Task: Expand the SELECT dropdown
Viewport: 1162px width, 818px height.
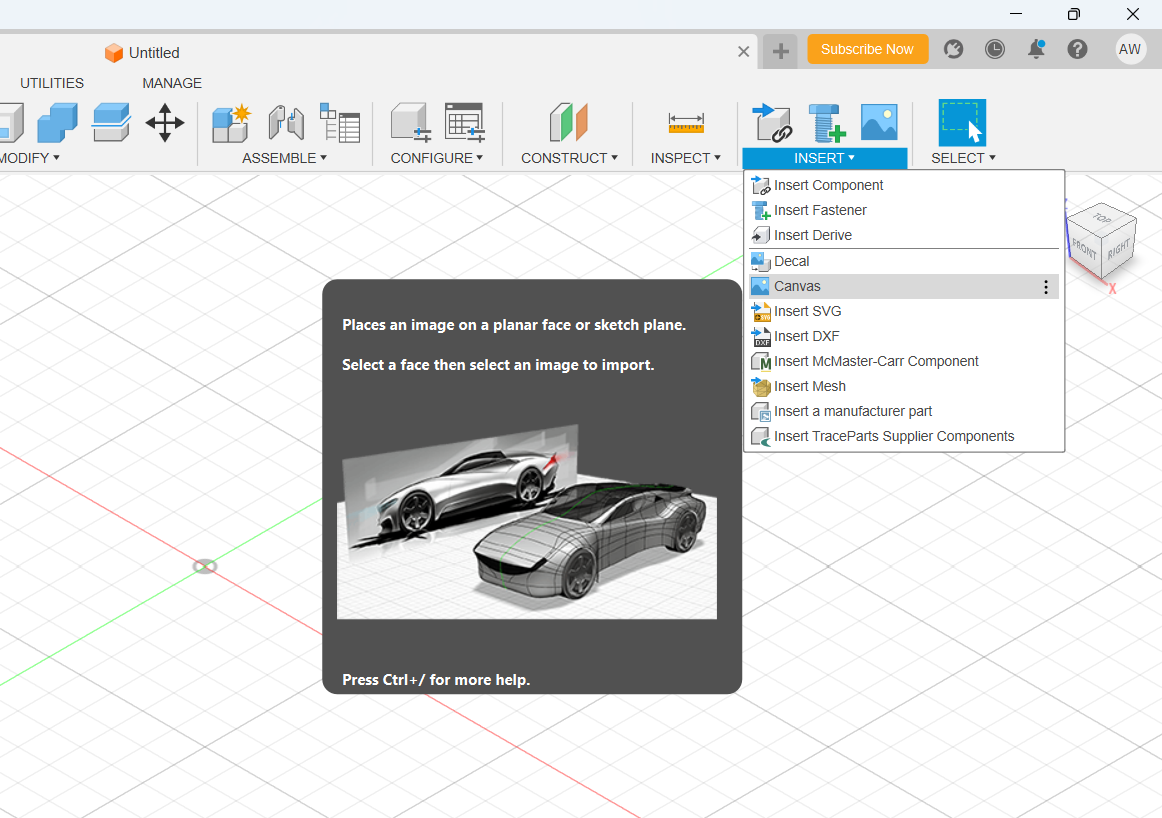Action: point(963,158)
